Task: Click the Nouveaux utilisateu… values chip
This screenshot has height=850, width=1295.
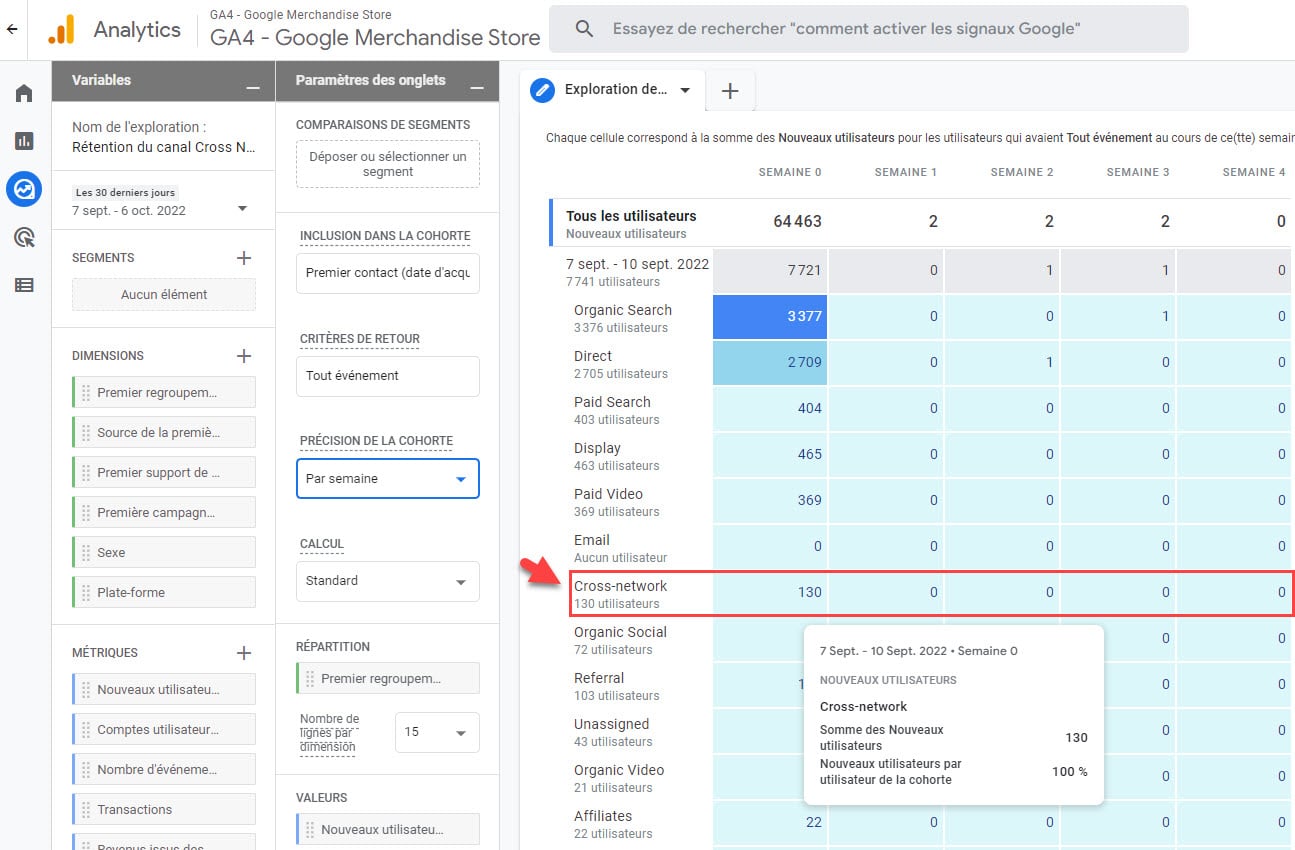Action: (x=388, y=829)
